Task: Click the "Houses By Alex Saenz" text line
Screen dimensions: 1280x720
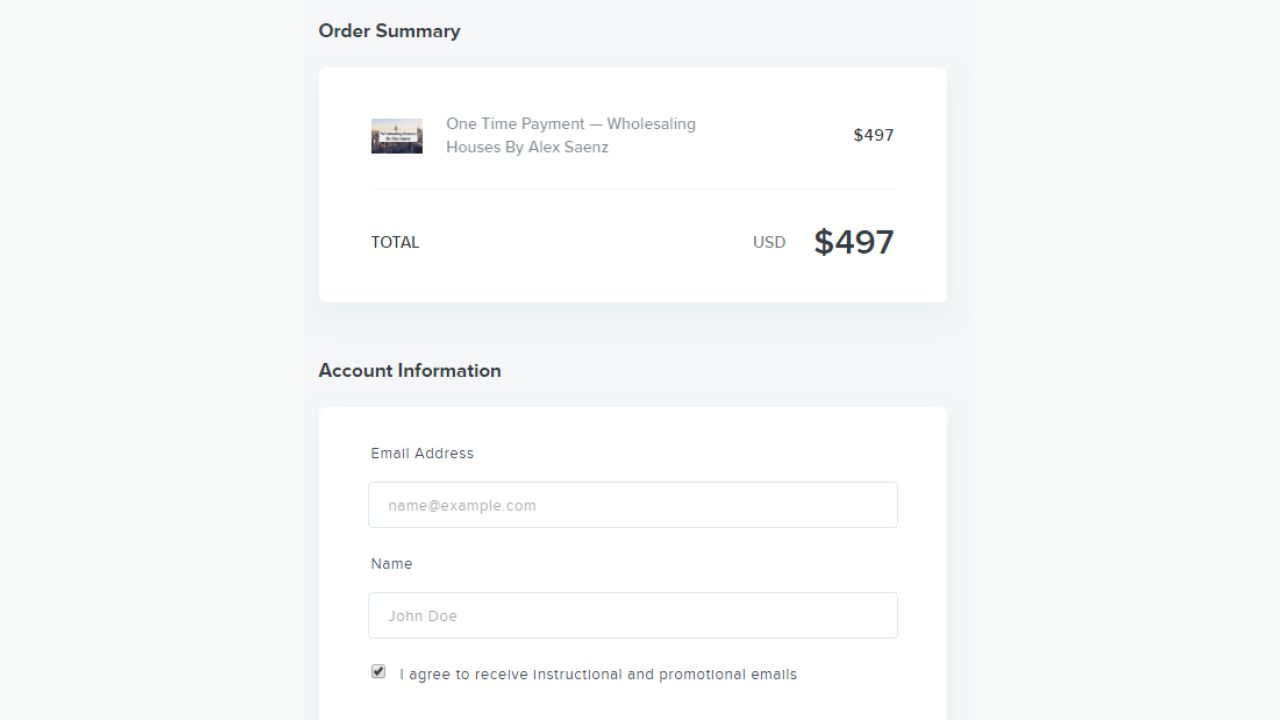Action: 527,147
